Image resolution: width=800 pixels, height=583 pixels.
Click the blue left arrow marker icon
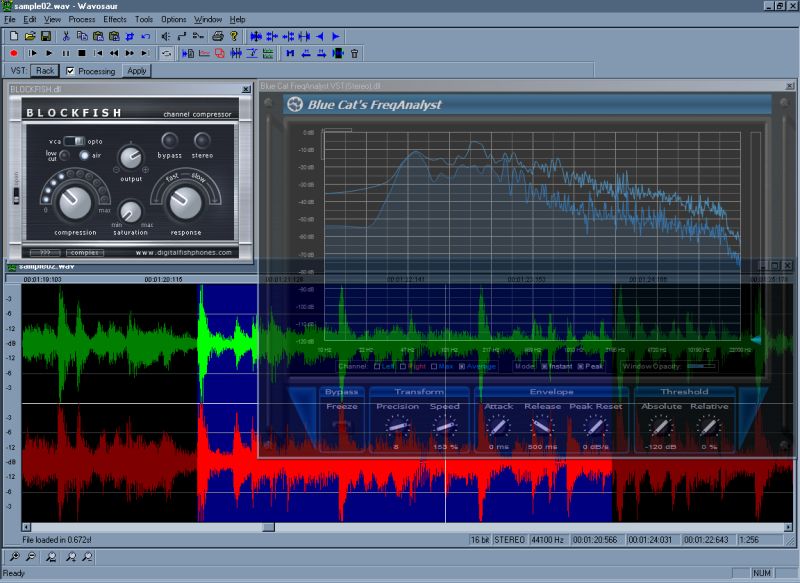[x=320, y=36]
